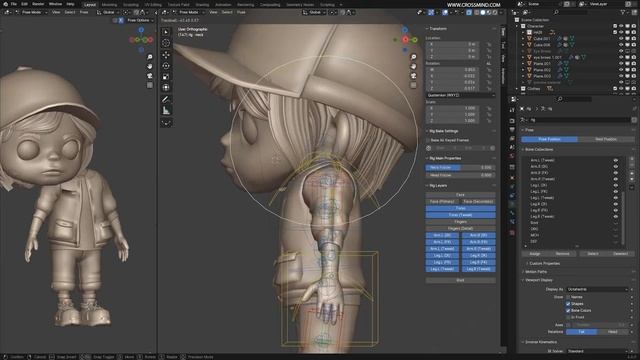Activate the Move tool in center viewport
640x360 pixels.
pos(166,54)
